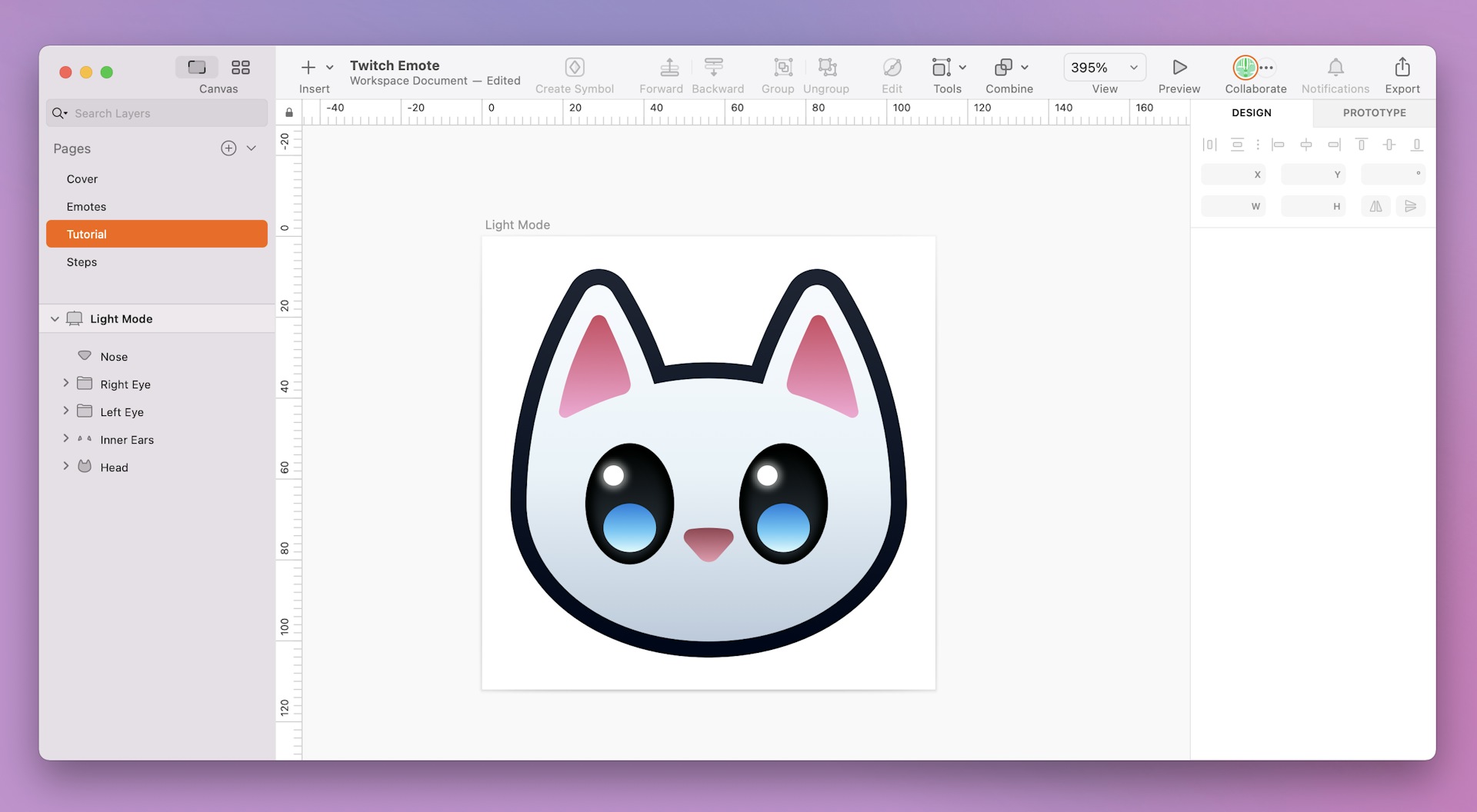This screenshot has height=812, width=1477.
Task: Add a new page with the plus button
Action: [228, 148]
